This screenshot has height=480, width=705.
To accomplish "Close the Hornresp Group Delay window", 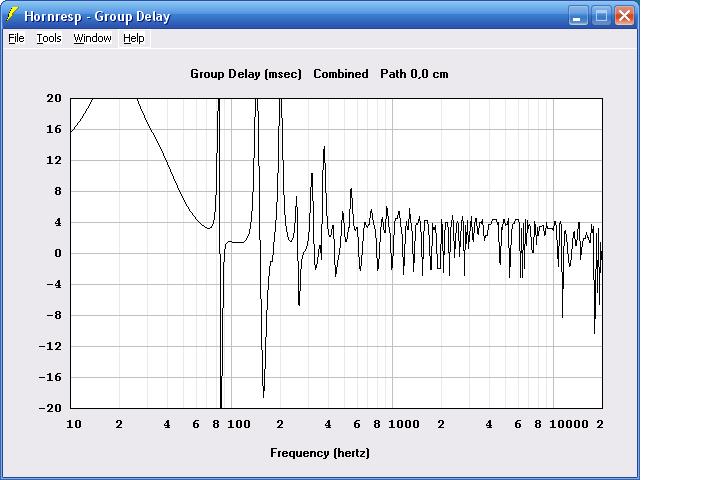I will pyautogui.click(x=625, y=16).
